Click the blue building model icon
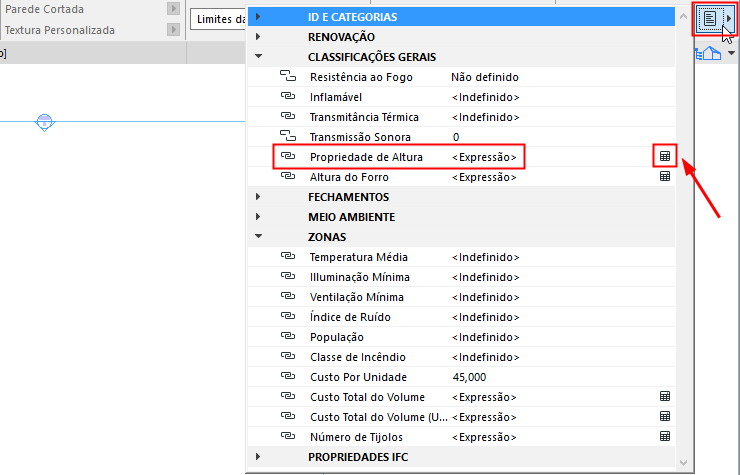 pyautogui.click(x=709, y=53)
